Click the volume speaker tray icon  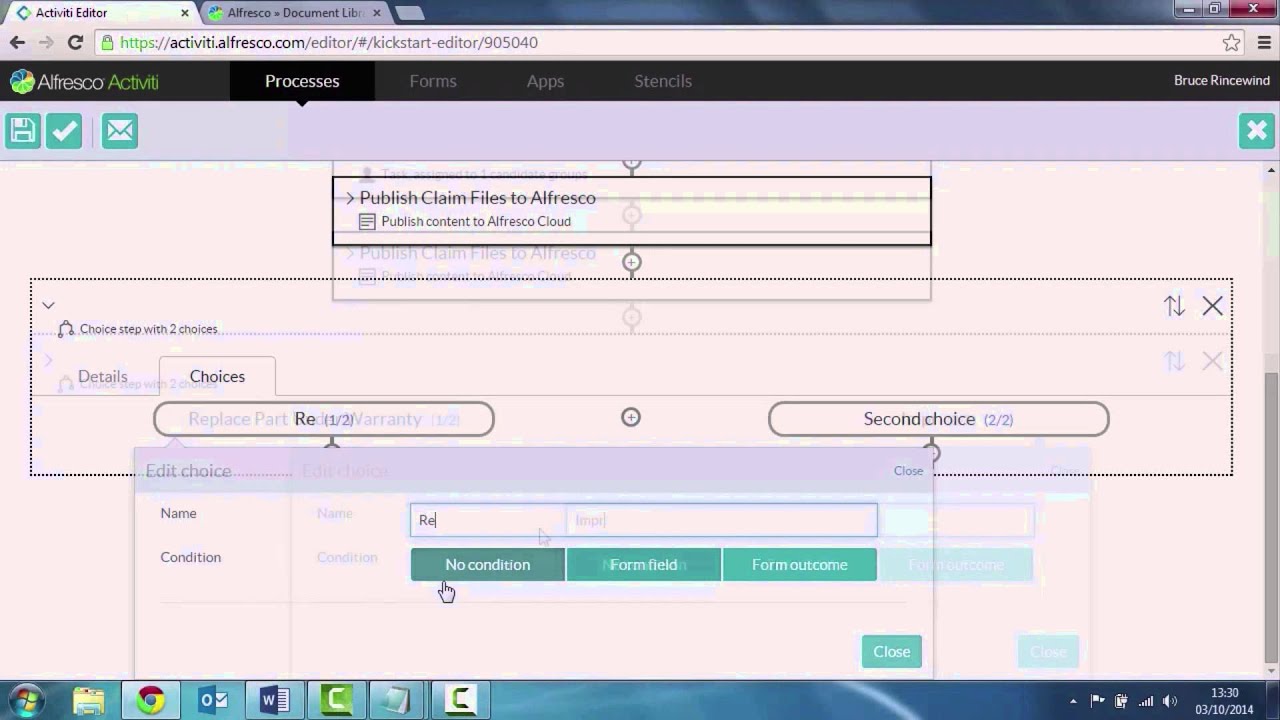coord(1169,701)
